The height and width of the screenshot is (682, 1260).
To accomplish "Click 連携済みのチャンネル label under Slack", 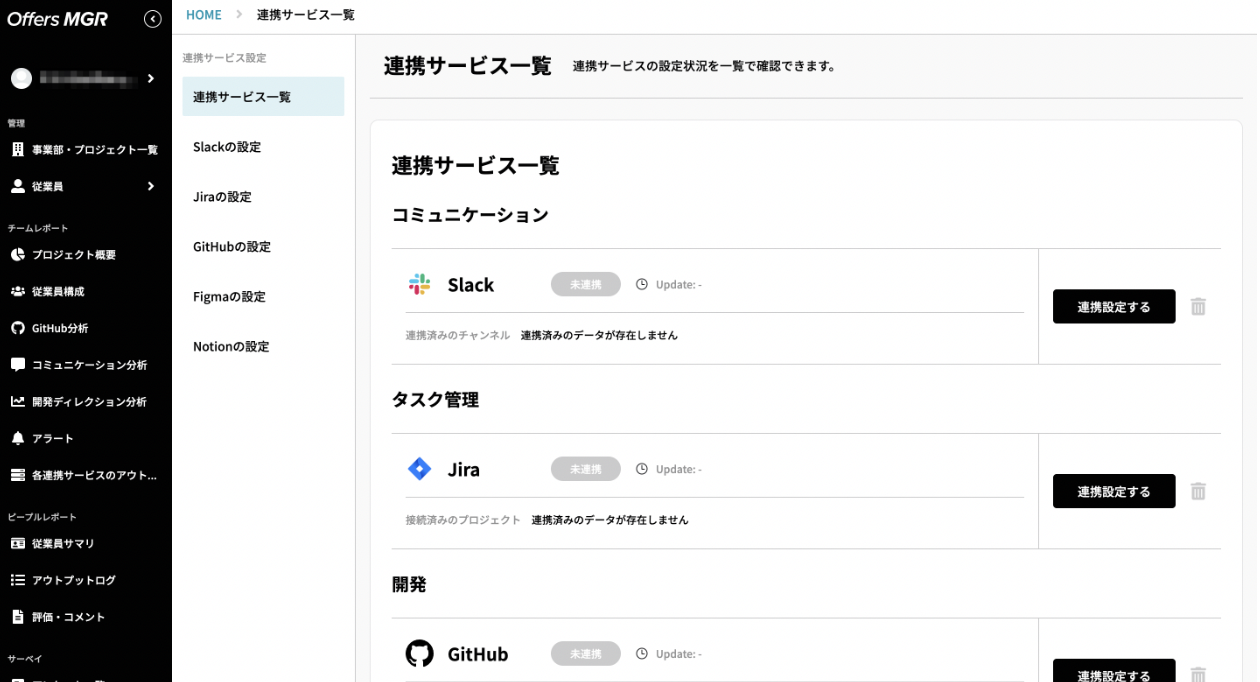I will tap(457, 335).
